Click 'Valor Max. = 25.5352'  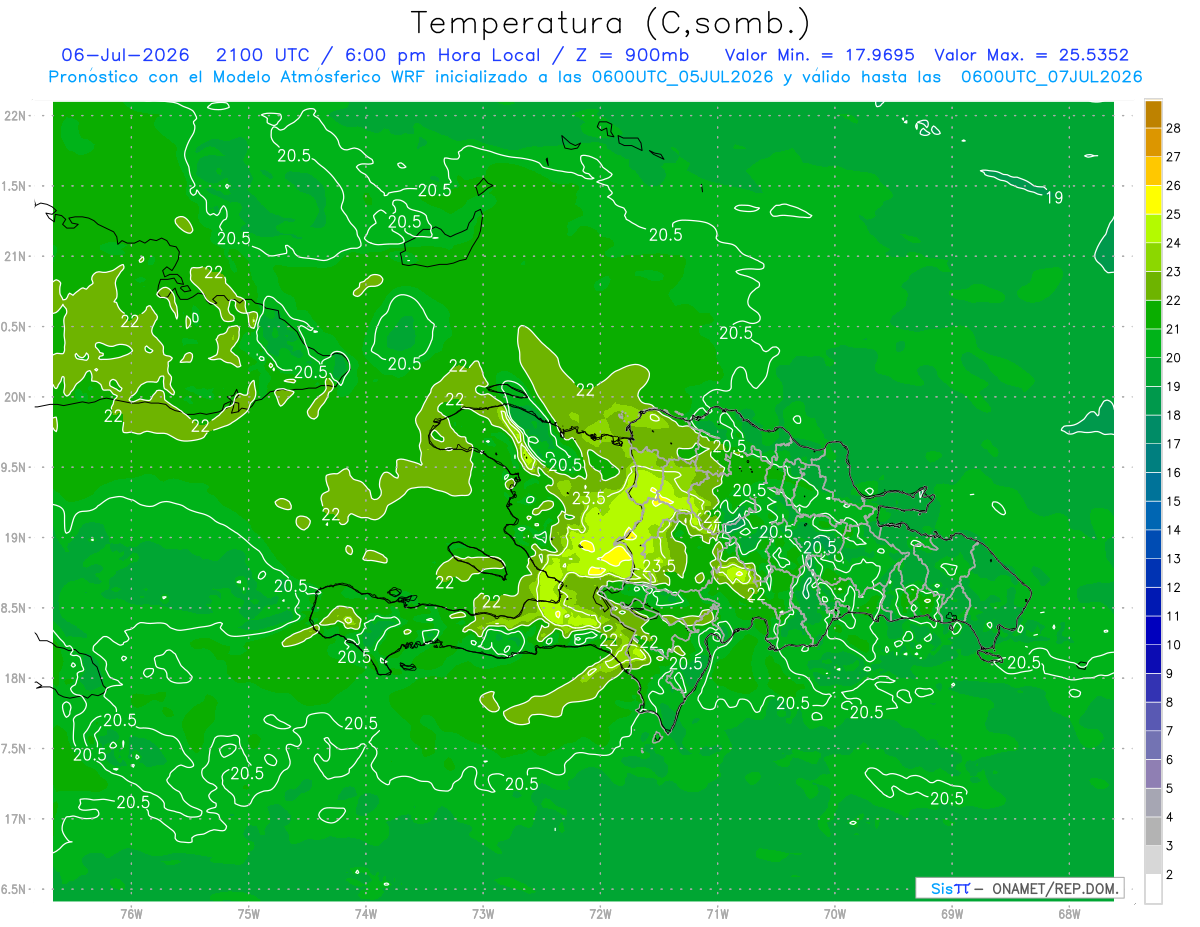point(1031,55)
